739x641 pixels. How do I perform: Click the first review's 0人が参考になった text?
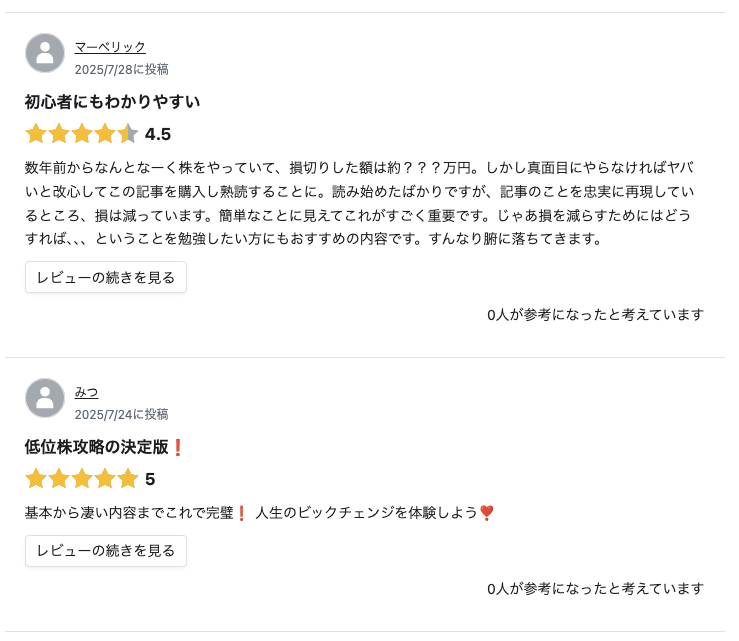595,314
